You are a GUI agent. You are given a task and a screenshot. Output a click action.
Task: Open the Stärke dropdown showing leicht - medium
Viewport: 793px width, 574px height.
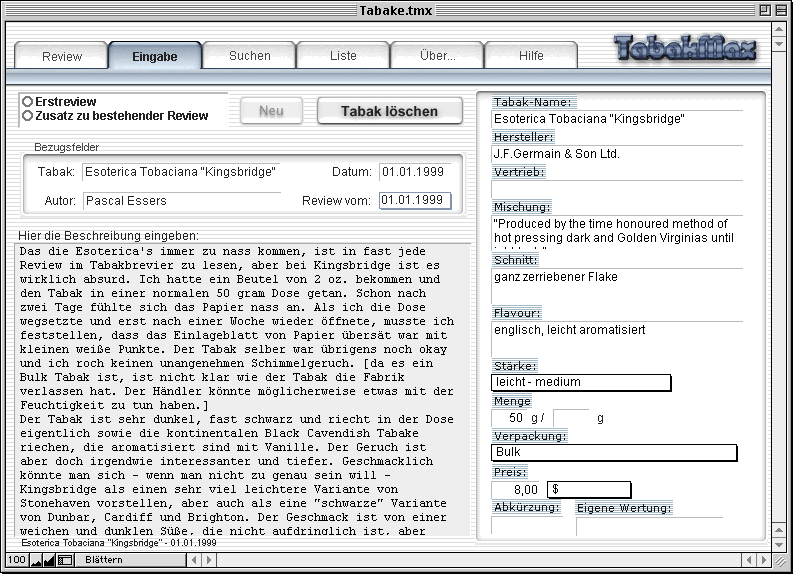click(x=581, y=382)
